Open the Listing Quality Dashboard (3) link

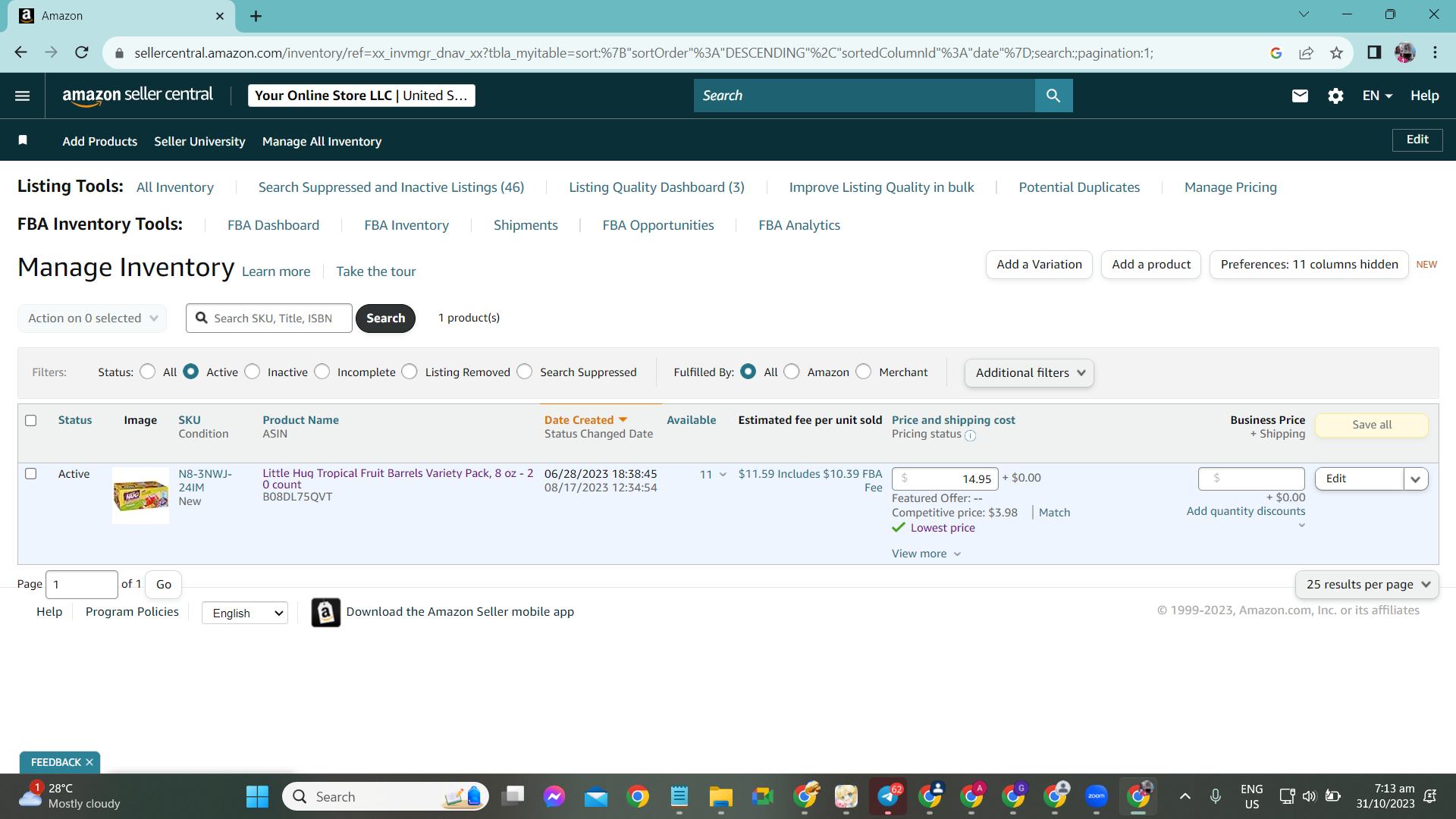pos(657,187)
